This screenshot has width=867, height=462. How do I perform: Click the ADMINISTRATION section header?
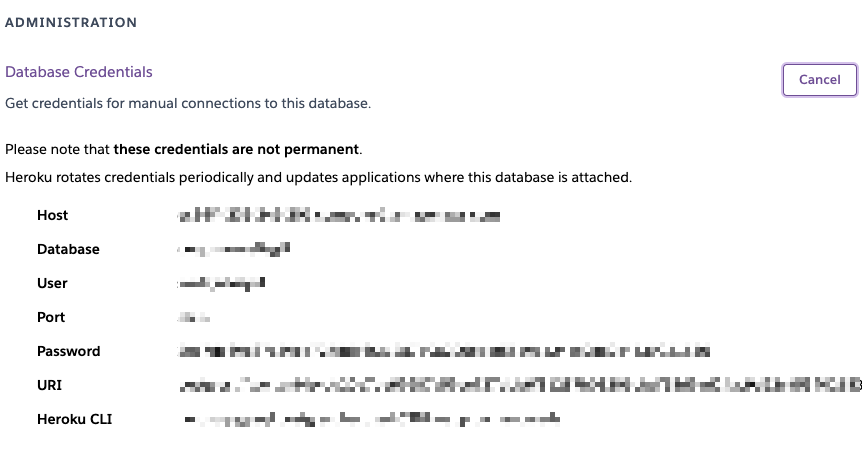point(71,23)
